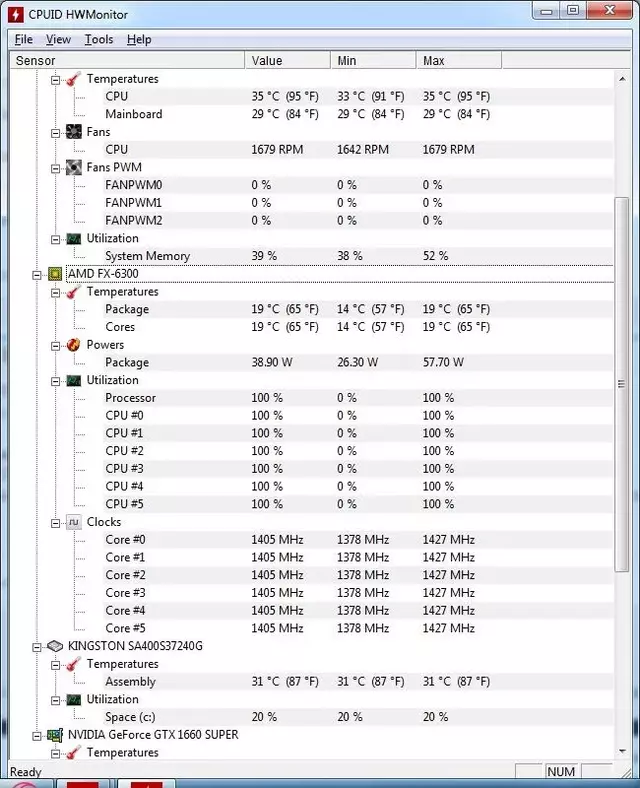Collapse the Powers group
Screen dimensions: 640x788
coord(56,346)
